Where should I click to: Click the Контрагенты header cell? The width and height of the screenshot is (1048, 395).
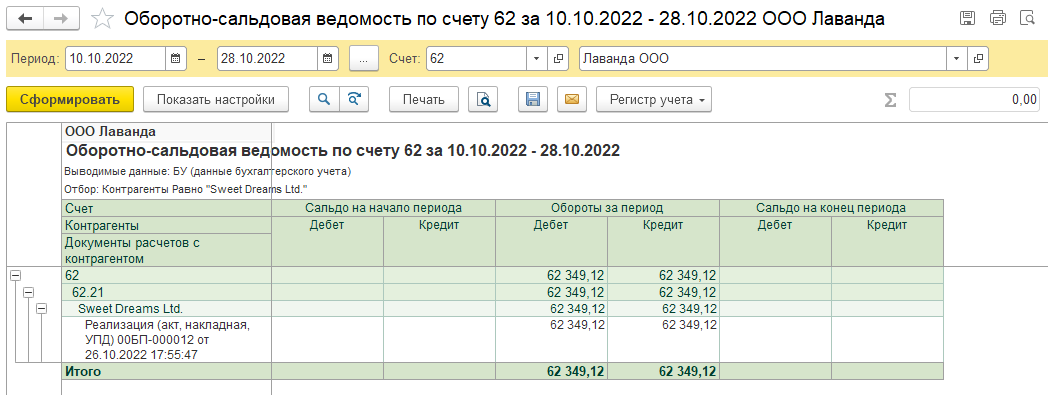(166, 226)
